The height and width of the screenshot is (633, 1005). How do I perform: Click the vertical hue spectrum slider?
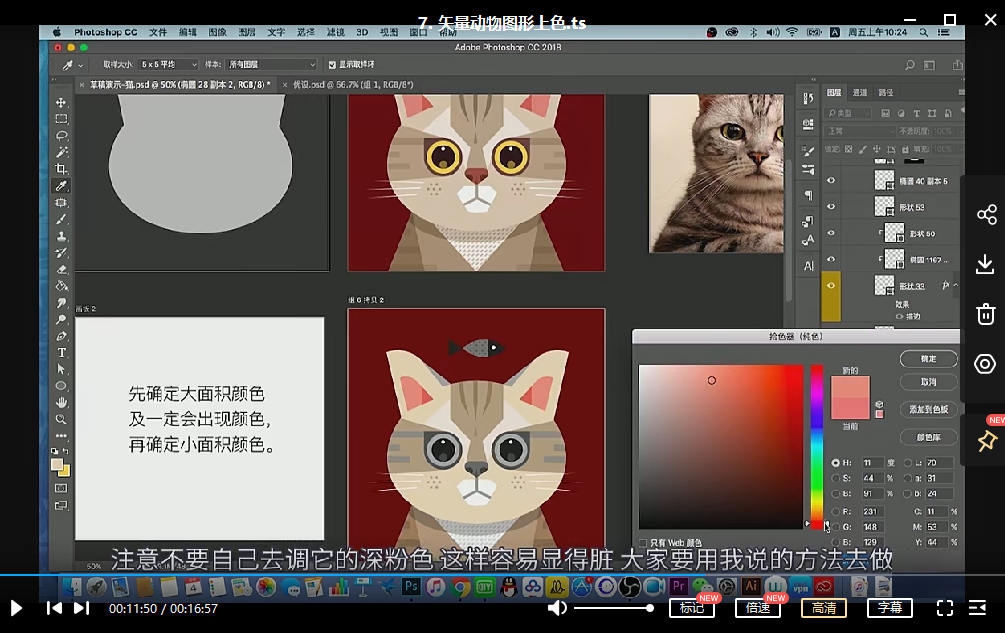pyautogui.click(x=817, y=445)
